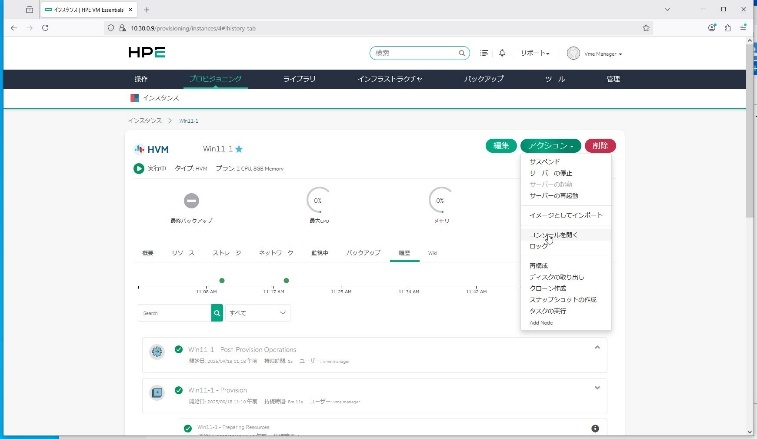Click the notification bell icon
The height and width of the screenshot is (439, 757).
[502, 53]
